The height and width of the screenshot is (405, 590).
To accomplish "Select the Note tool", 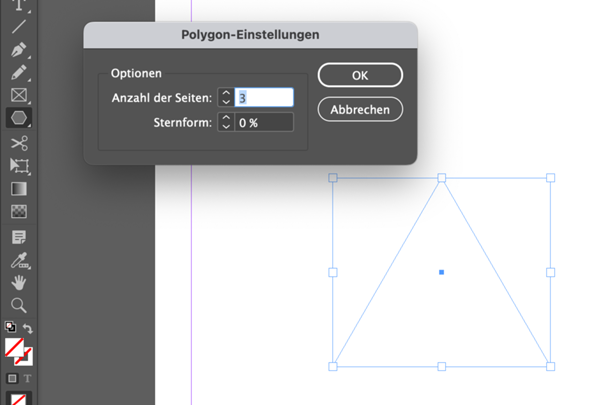I will [19, 238].
